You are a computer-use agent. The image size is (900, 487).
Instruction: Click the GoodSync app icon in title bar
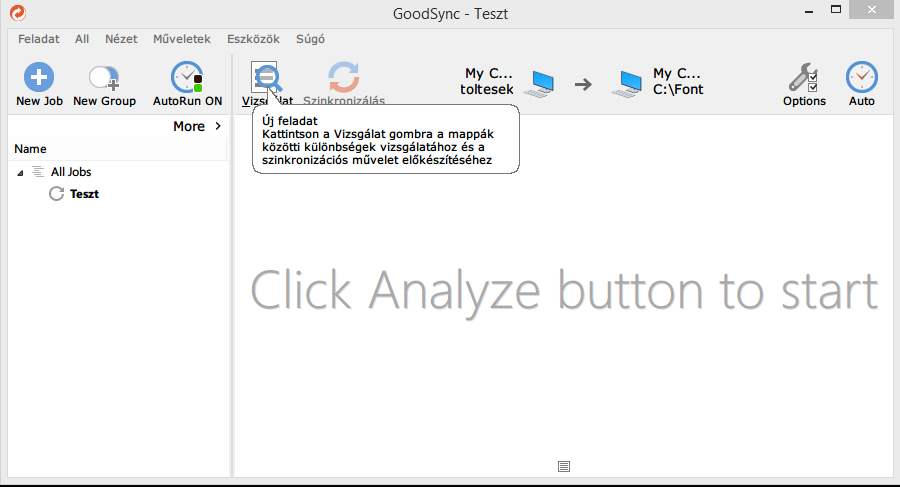[16, 12]
